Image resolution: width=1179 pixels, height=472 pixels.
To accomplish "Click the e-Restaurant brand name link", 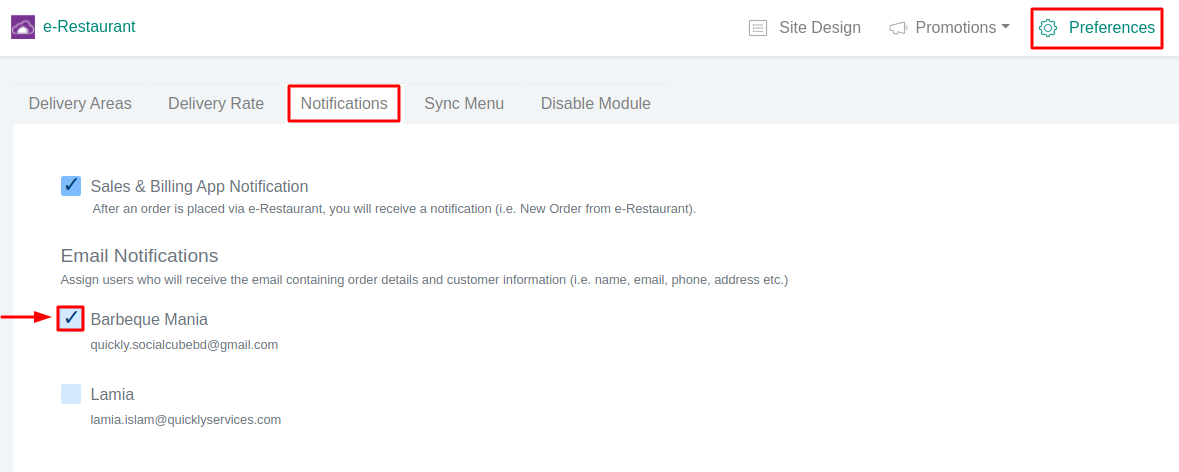I will pos(89,27).
